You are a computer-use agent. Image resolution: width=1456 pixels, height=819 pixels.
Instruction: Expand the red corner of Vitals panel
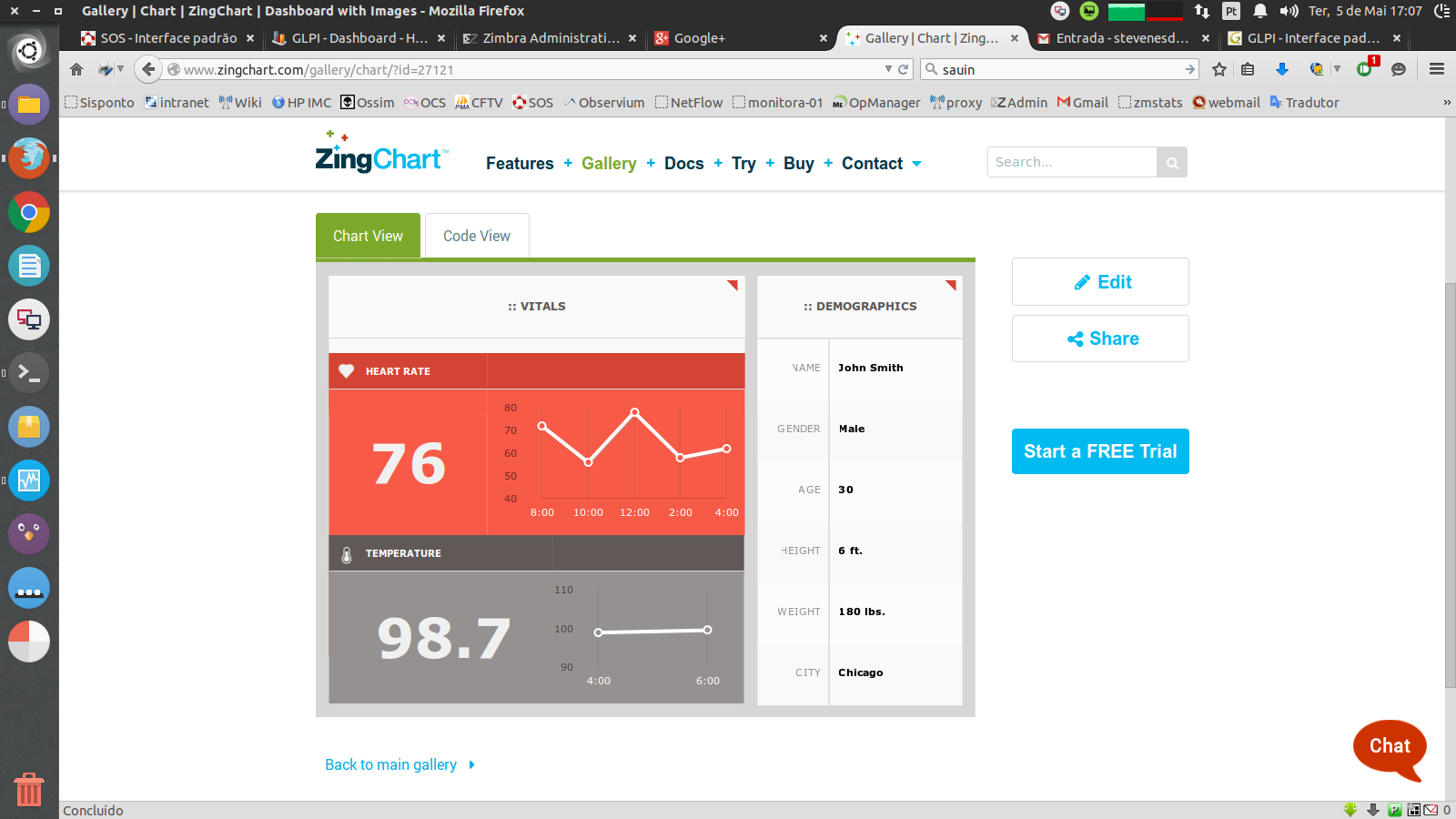tap(733, 285)
